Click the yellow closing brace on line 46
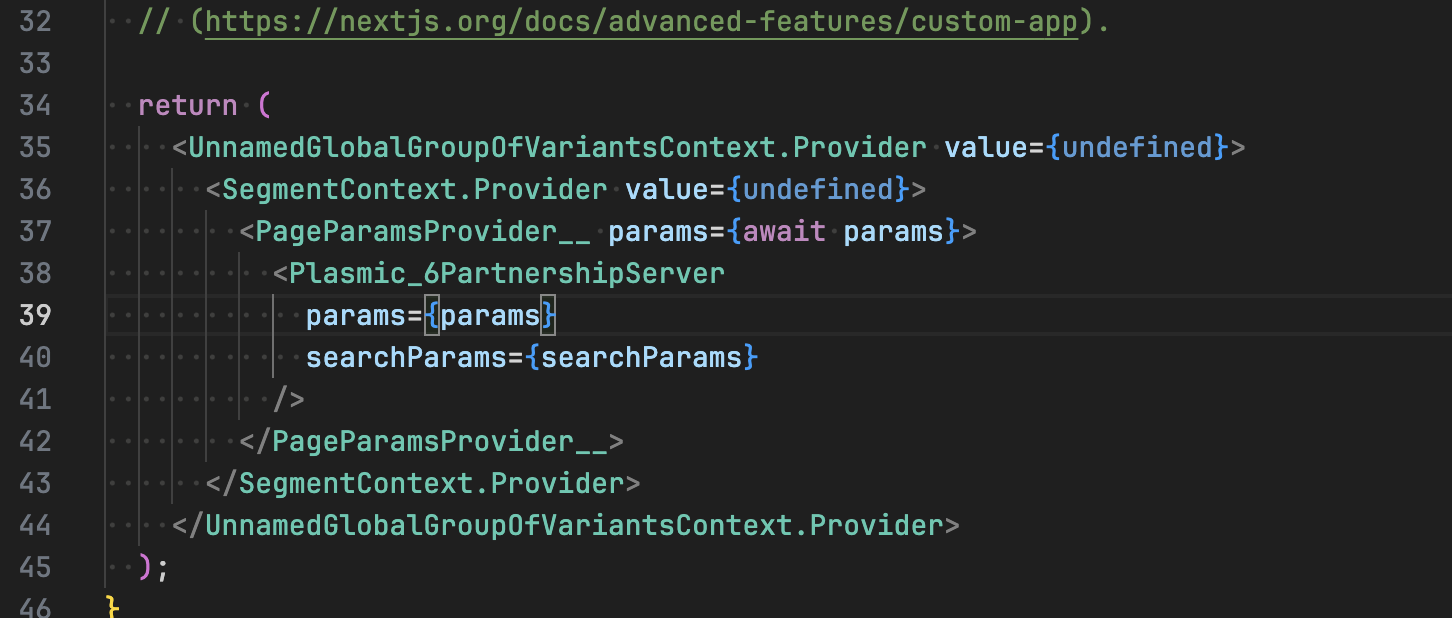Screen dimensions: 1452x618 112,607
